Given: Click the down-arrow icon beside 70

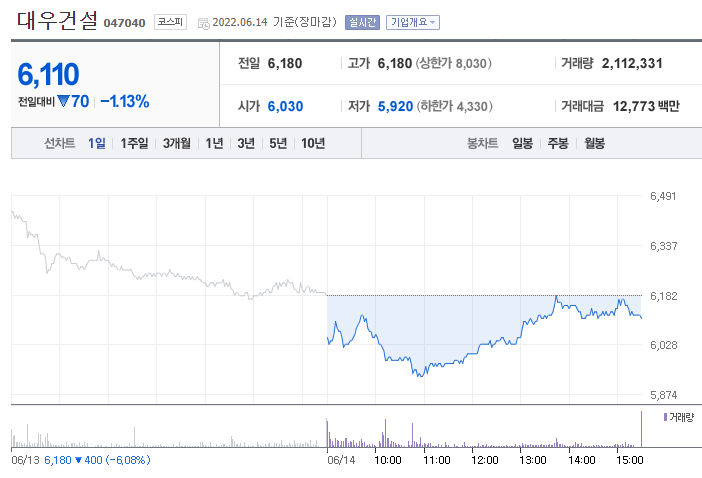Looking at the screenshot, I should (x=64, y=101).
